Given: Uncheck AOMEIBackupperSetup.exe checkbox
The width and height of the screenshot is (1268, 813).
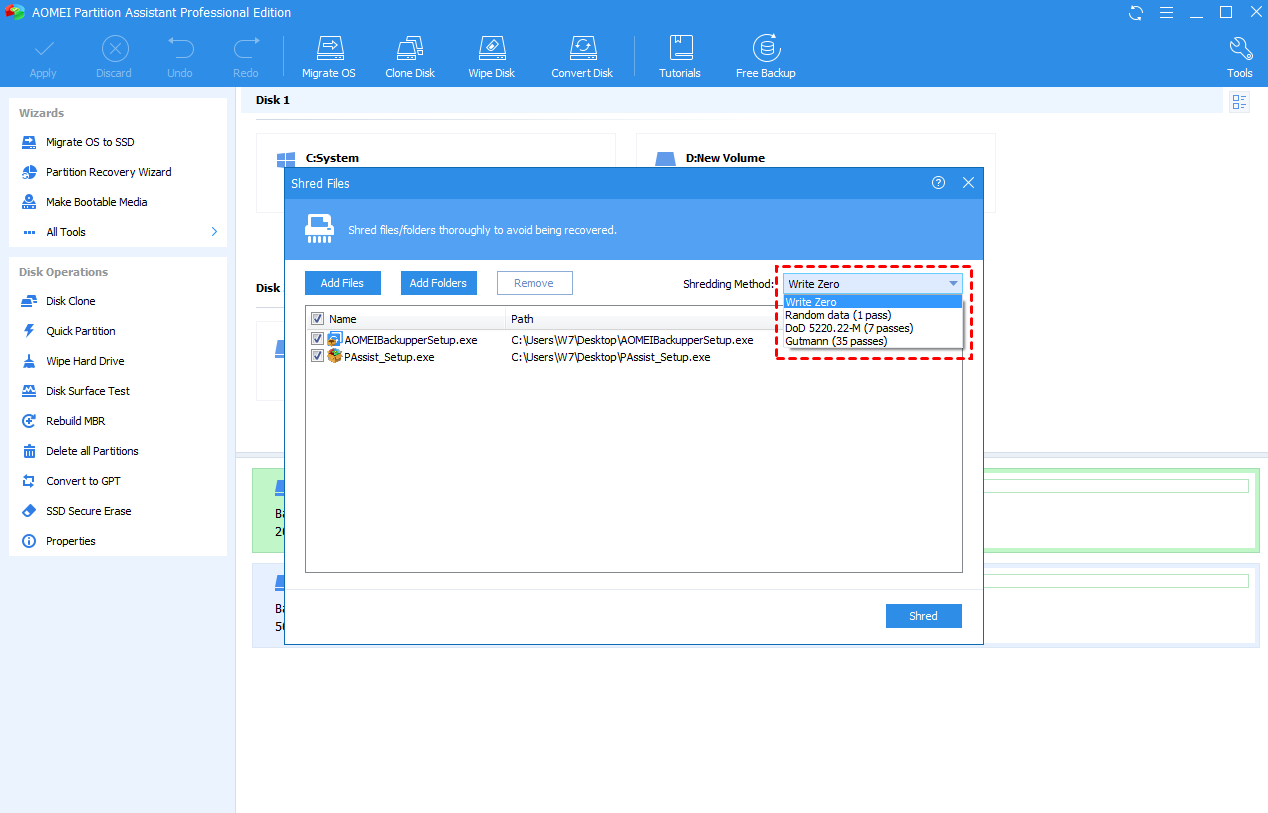Looking at the screenshot, I should 317,339.
